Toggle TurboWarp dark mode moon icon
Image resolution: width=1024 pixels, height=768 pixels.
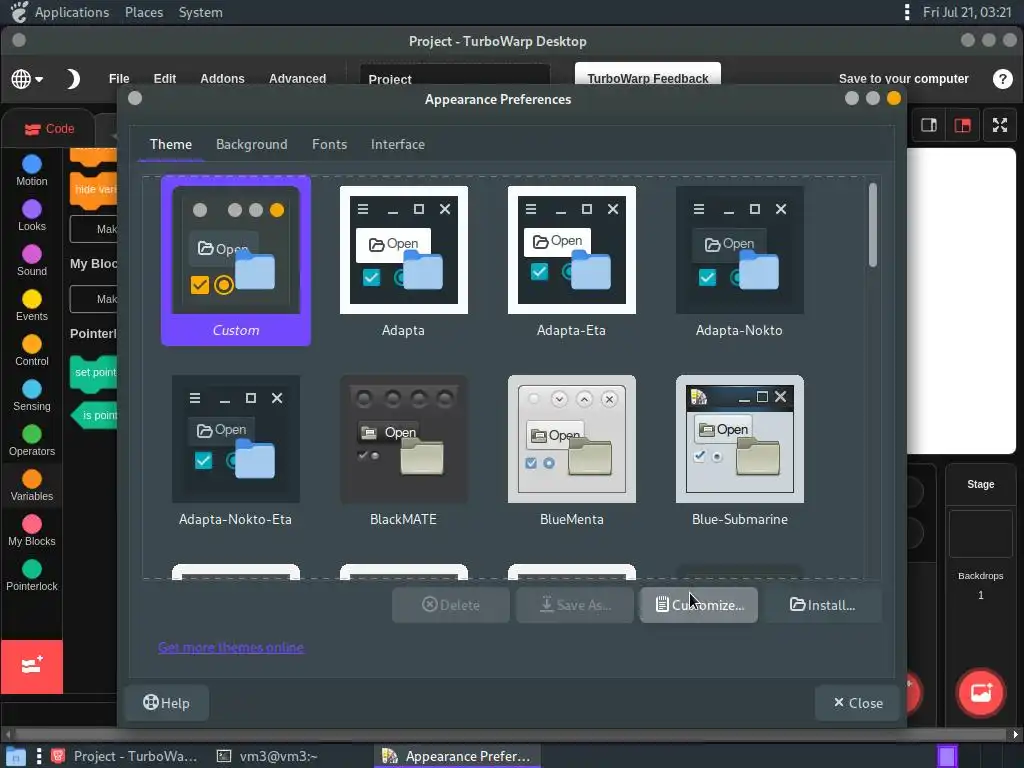tap(72, 79)
